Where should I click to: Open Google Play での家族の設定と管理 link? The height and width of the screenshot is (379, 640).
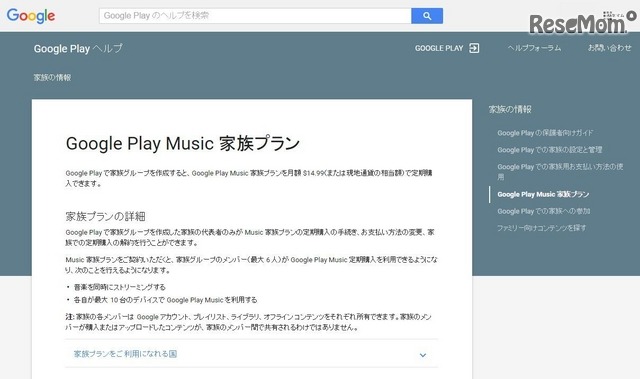[x=549, y=150]
